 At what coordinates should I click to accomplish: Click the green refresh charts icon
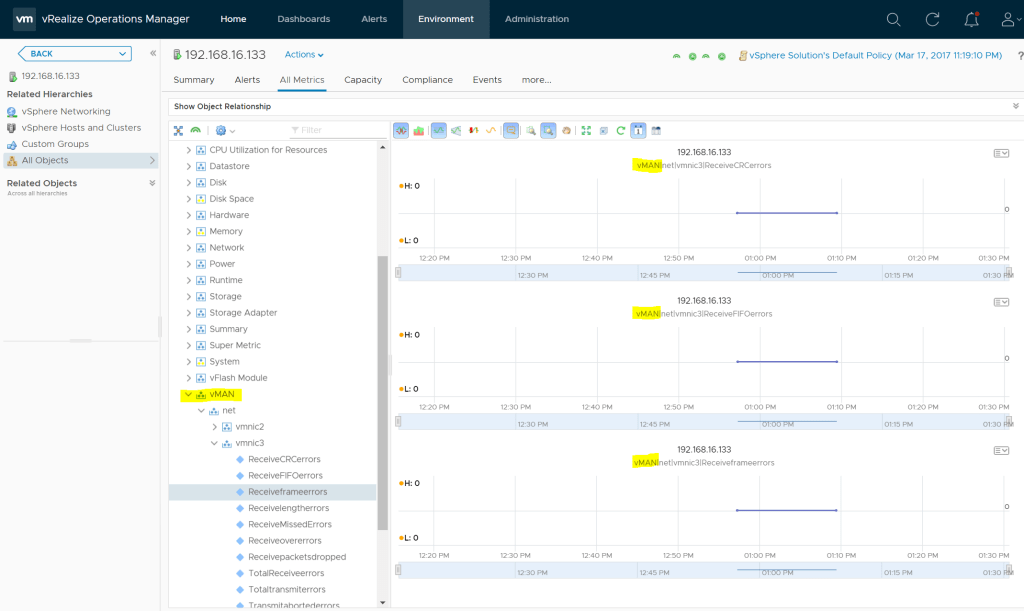pyautogui.click(x=620, y=131)
